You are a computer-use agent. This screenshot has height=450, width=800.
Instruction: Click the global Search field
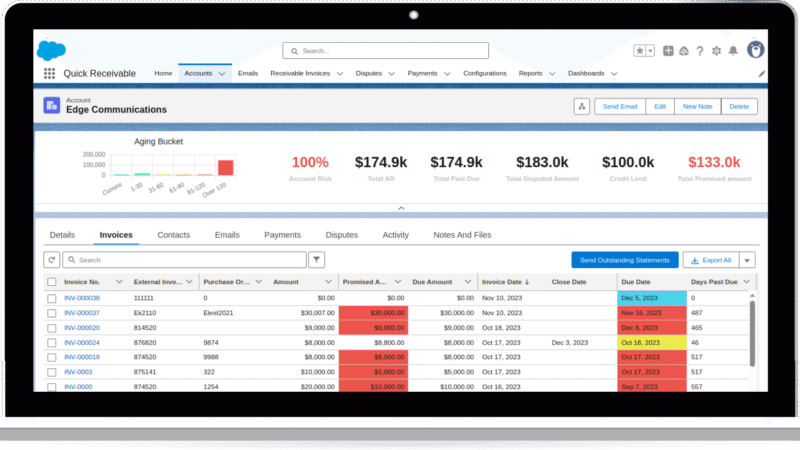pyautogui.click(x=385, y=51)
